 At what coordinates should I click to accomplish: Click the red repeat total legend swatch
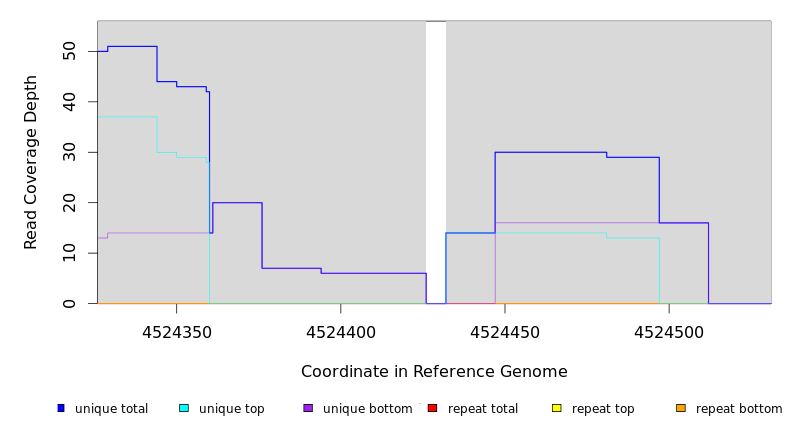click(432, 408)
